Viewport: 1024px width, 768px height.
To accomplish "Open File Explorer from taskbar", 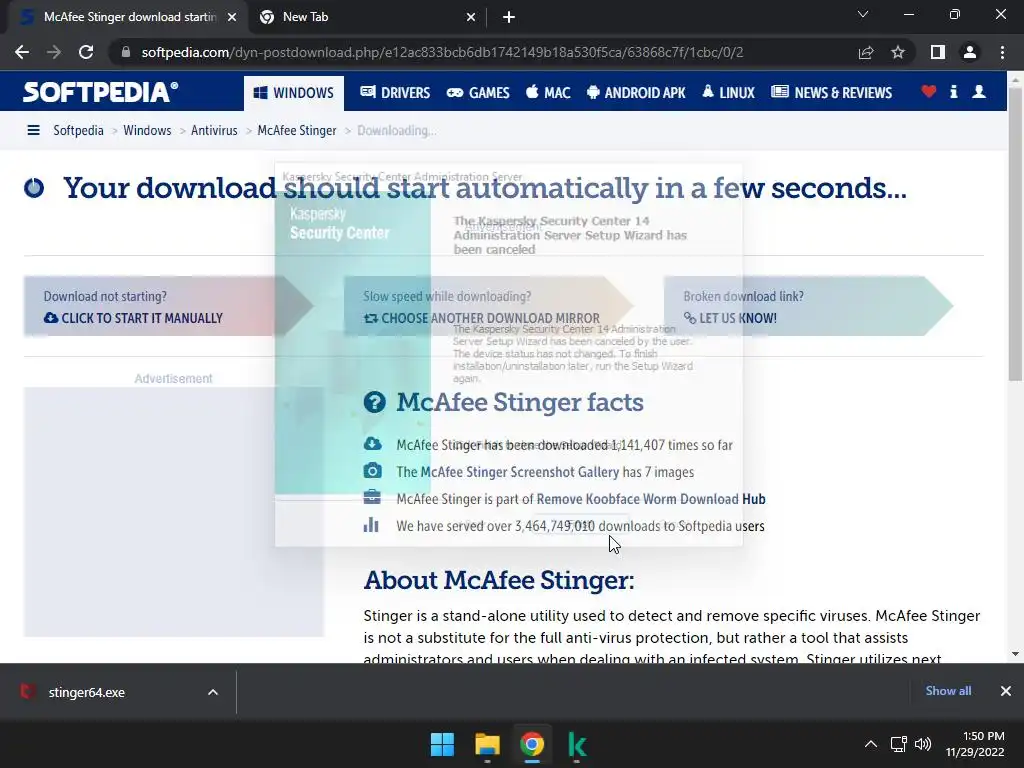I will (x=487, y=744).
